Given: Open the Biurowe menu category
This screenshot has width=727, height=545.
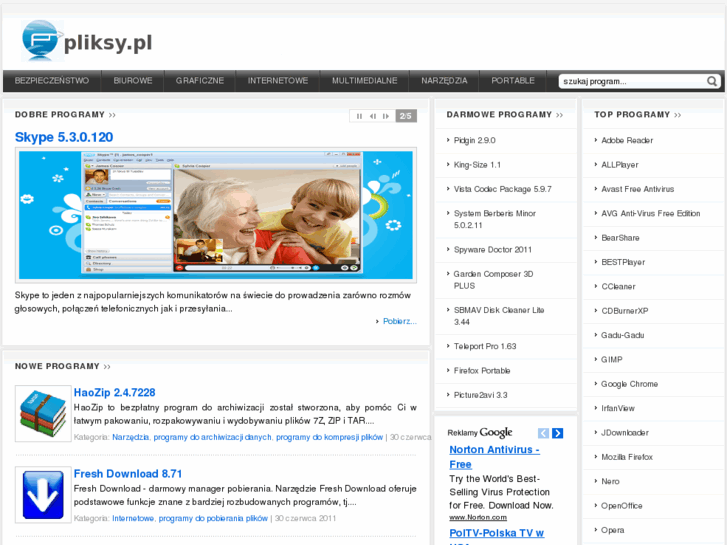Looking at the screenshot, I should click(133, 81).
